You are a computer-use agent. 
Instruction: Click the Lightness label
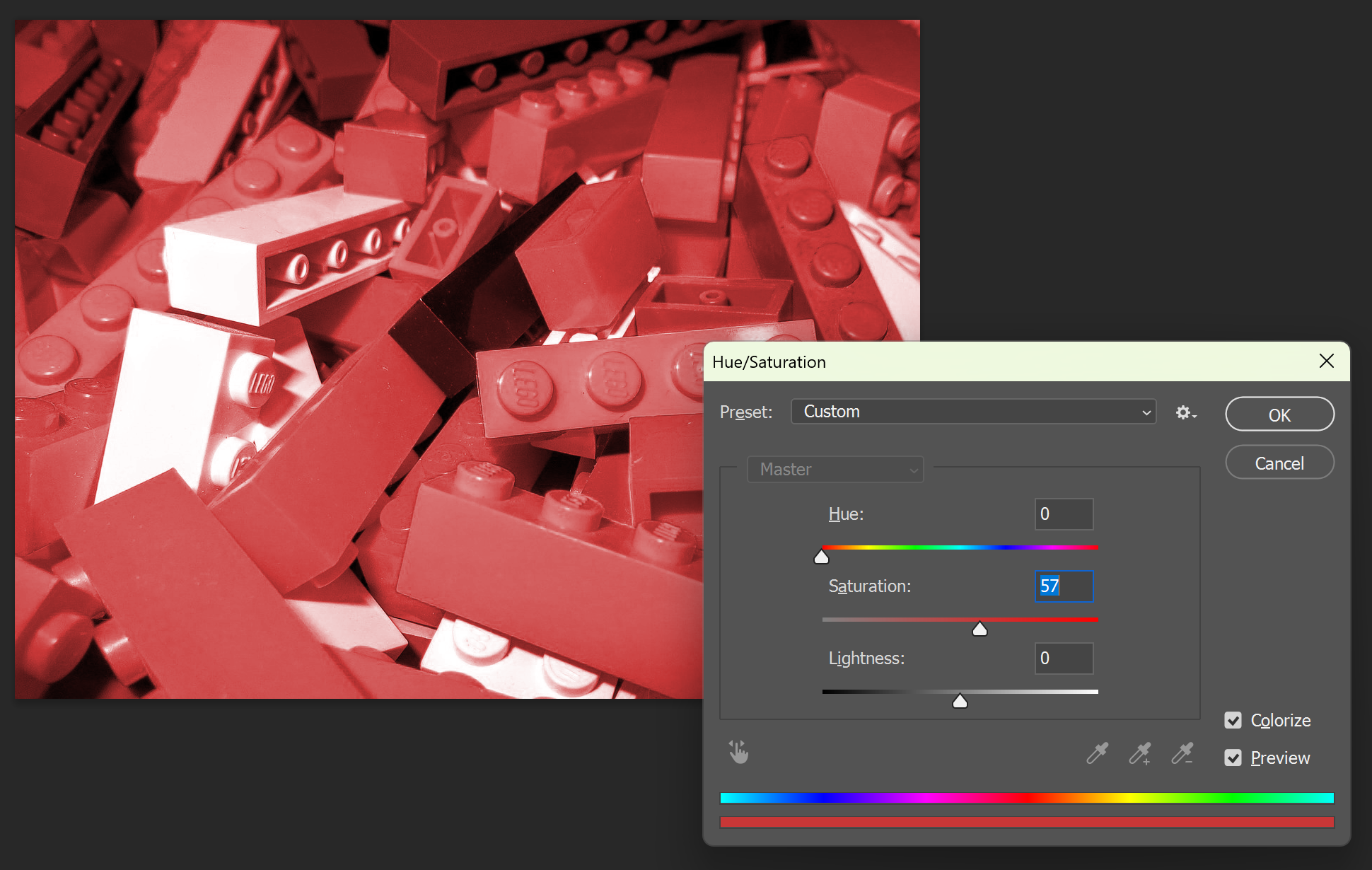tap(866, 659)
